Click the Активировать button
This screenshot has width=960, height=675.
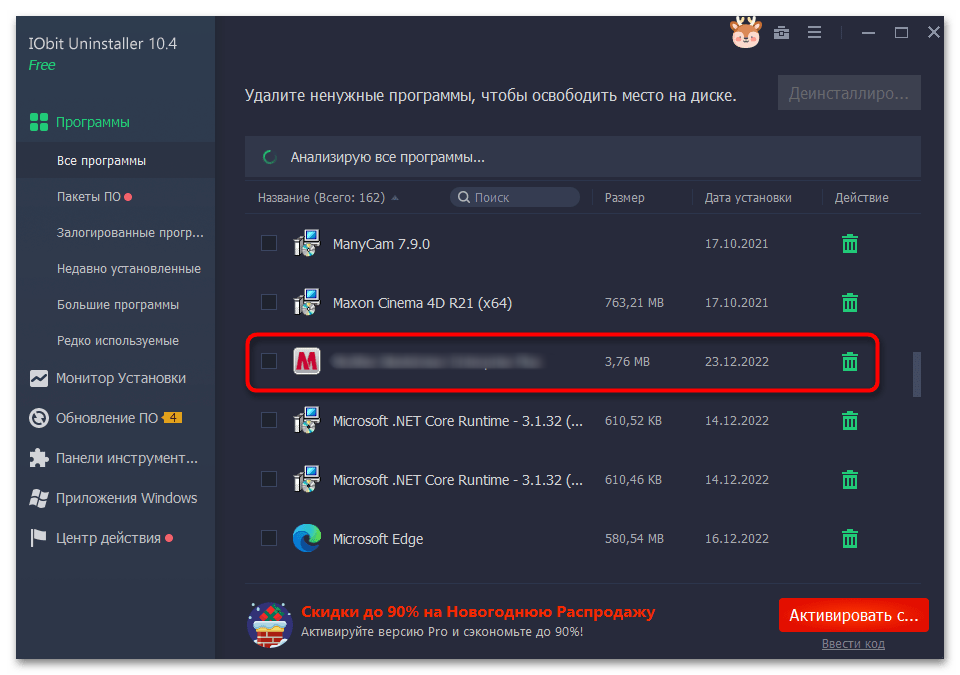(x=853, y=615)
